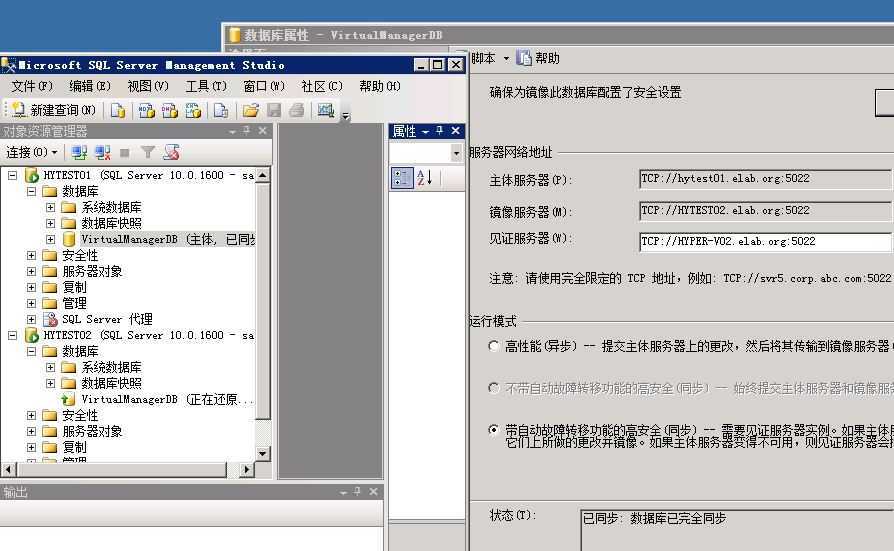Click the DMX query toolbar icon
Viewport: 894px width, 551px height.
tap(169, 110)
